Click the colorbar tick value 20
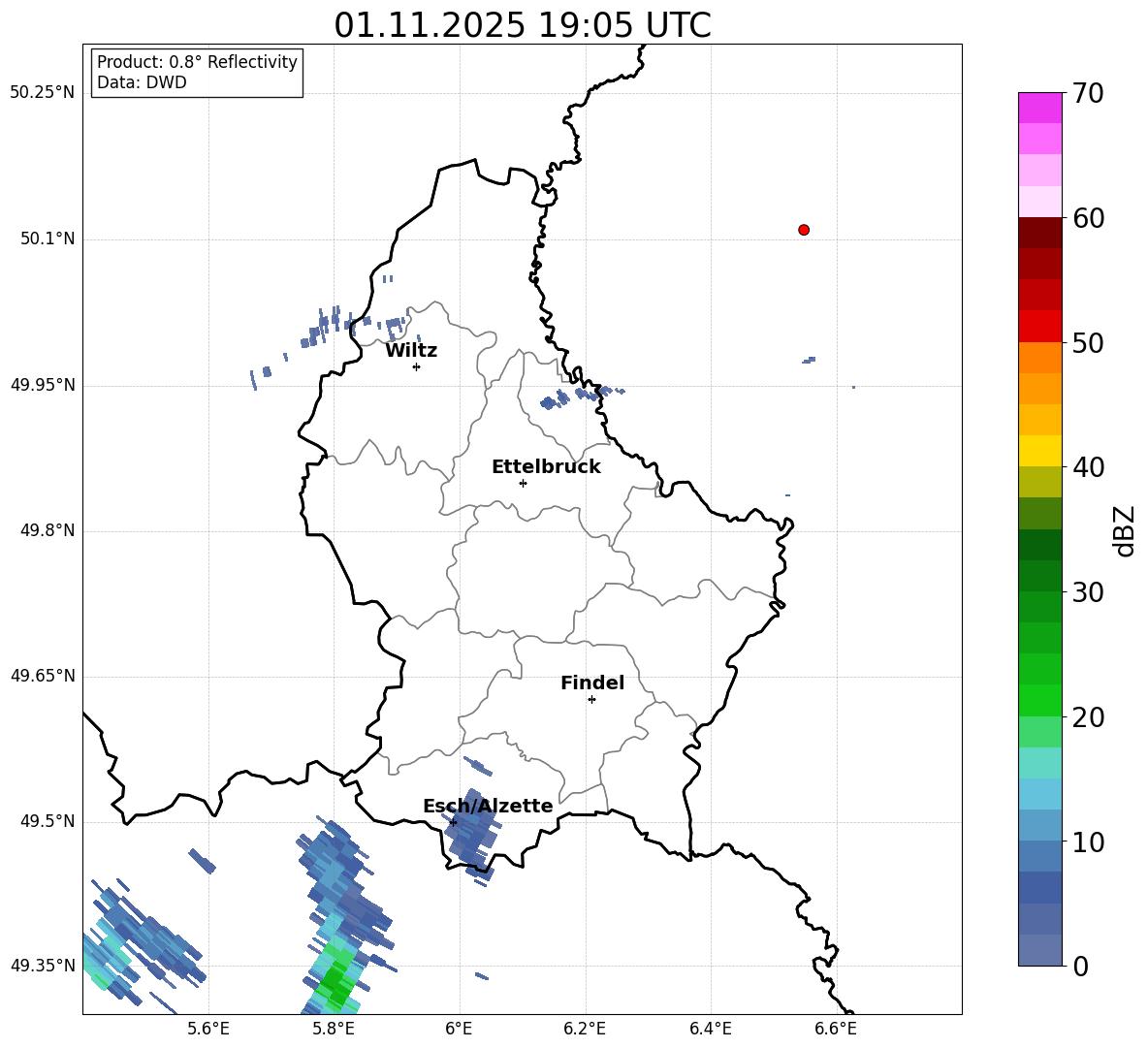Viewport: 1148px width, 1048px height. [1088, 717]
